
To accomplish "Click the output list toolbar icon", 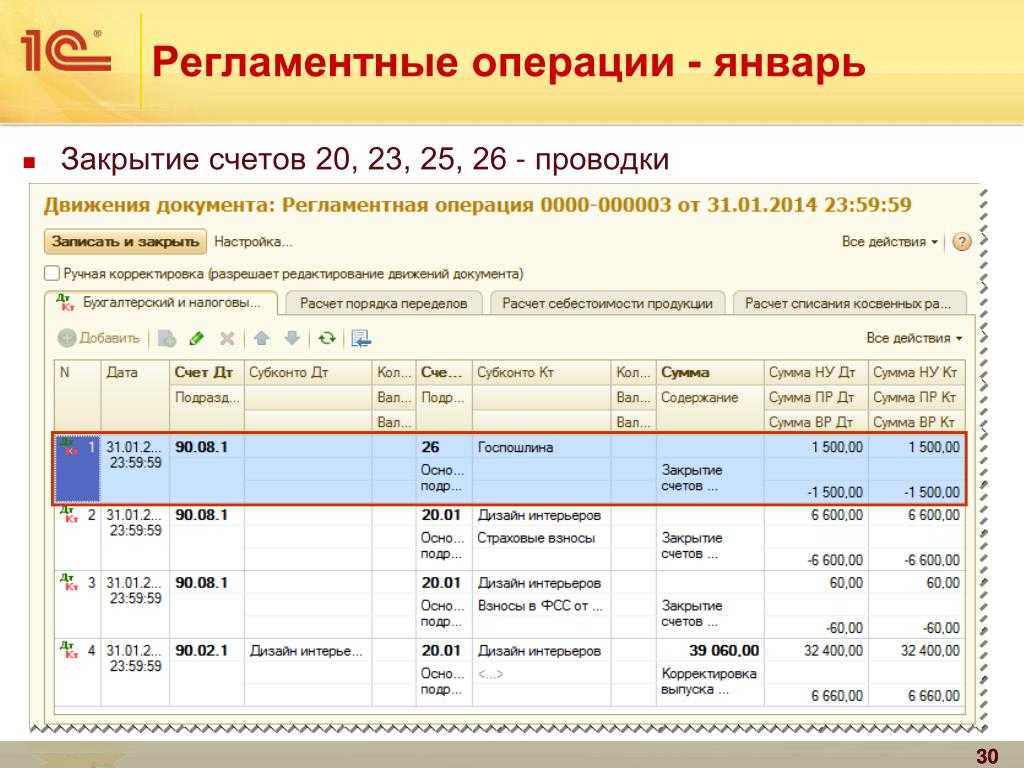I will tap(361, 338).
